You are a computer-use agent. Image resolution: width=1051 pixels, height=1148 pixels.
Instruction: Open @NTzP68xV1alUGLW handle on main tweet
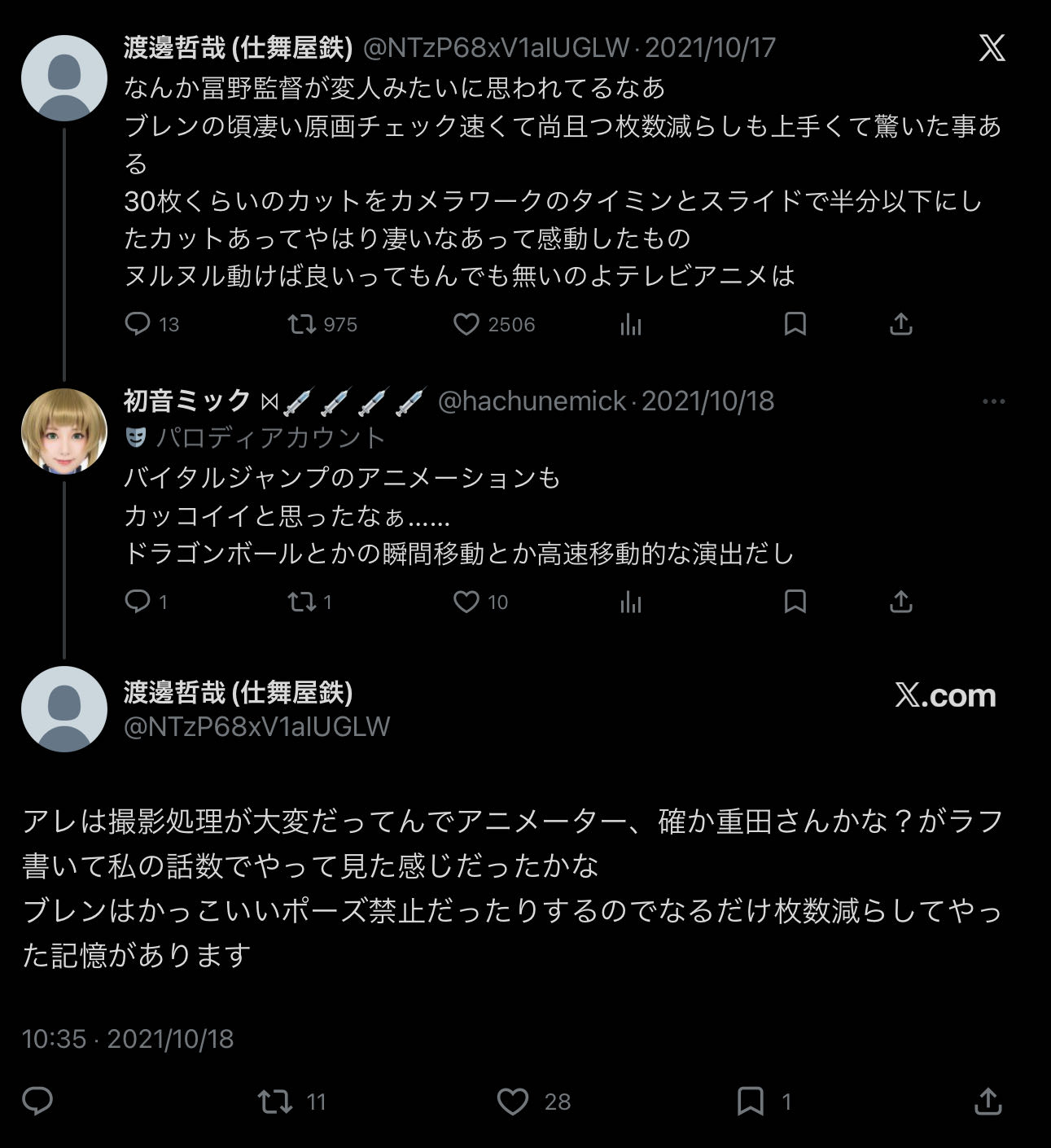click(x=256, y=726)
